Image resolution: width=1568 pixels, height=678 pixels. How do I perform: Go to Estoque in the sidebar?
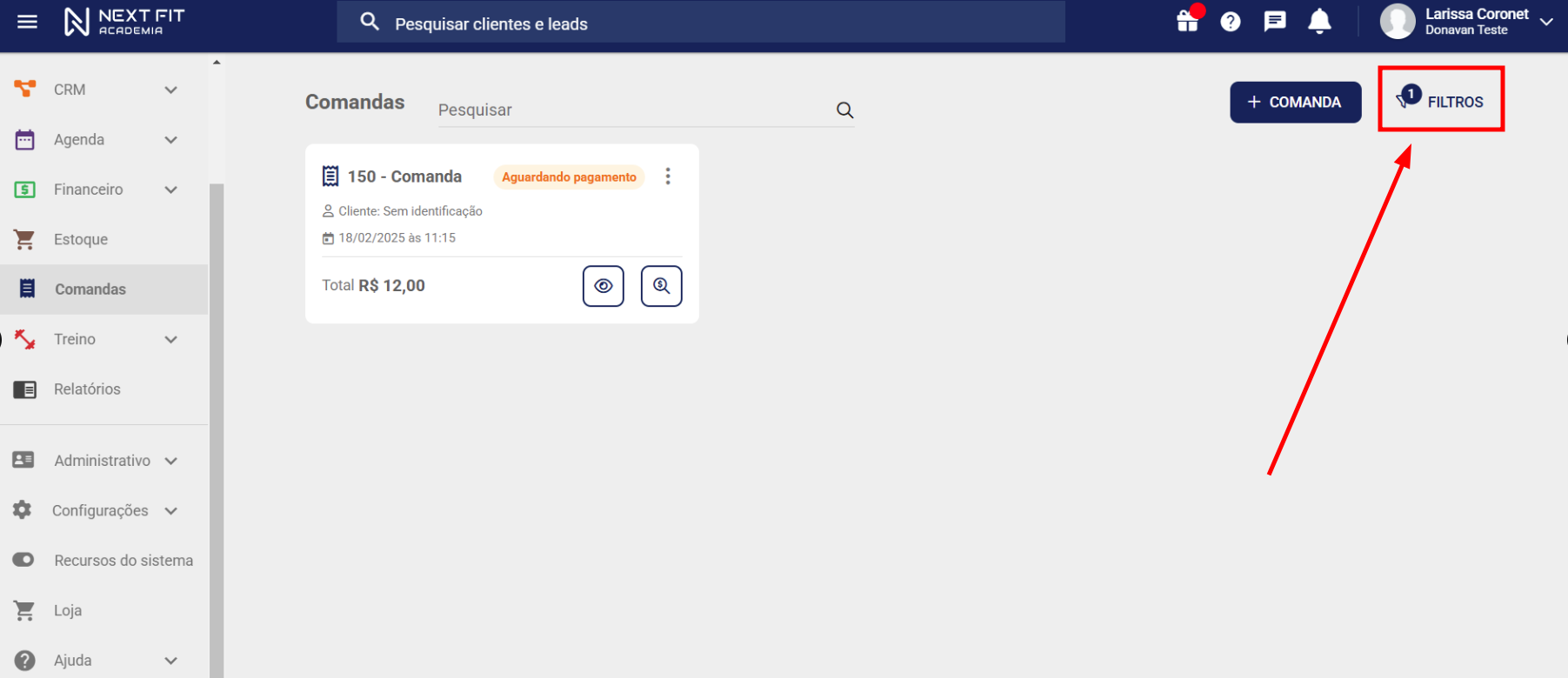(x=104, y=239)
